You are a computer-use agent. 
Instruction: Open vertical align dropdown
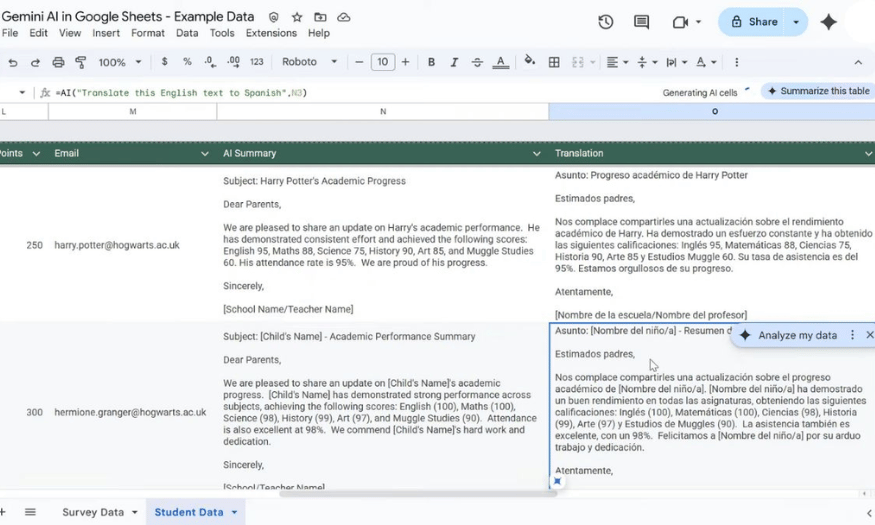[x=647, y=62]
